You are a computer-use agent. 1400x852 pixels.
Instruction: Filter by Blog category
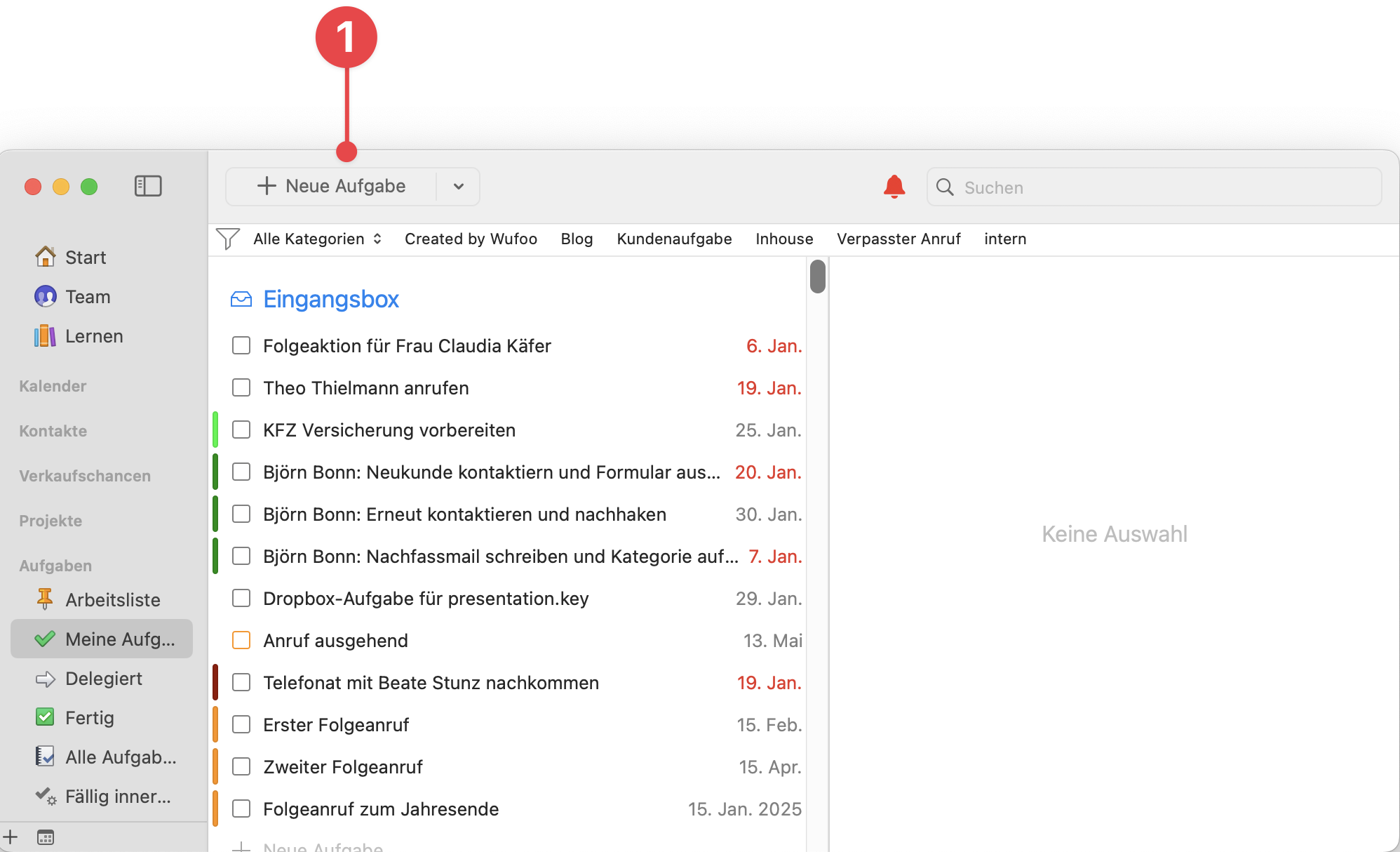point(577,239)
